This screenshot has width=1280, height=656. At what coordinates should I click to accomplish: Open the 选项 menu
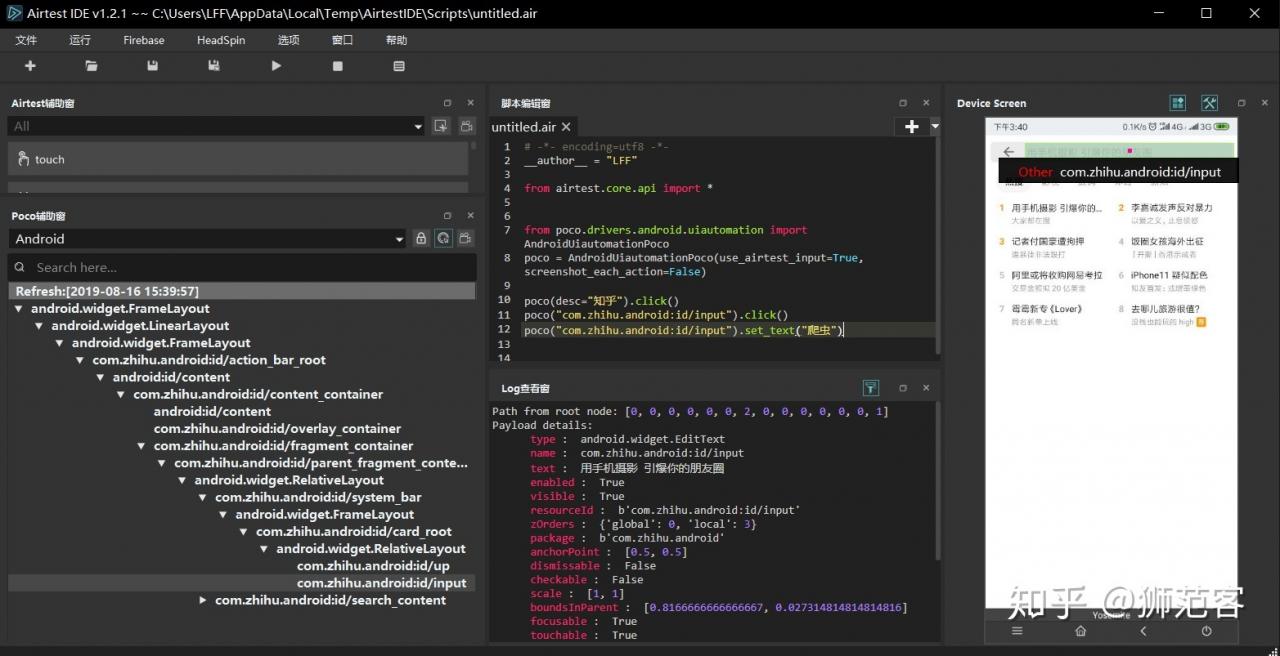(x=288, y=40)
